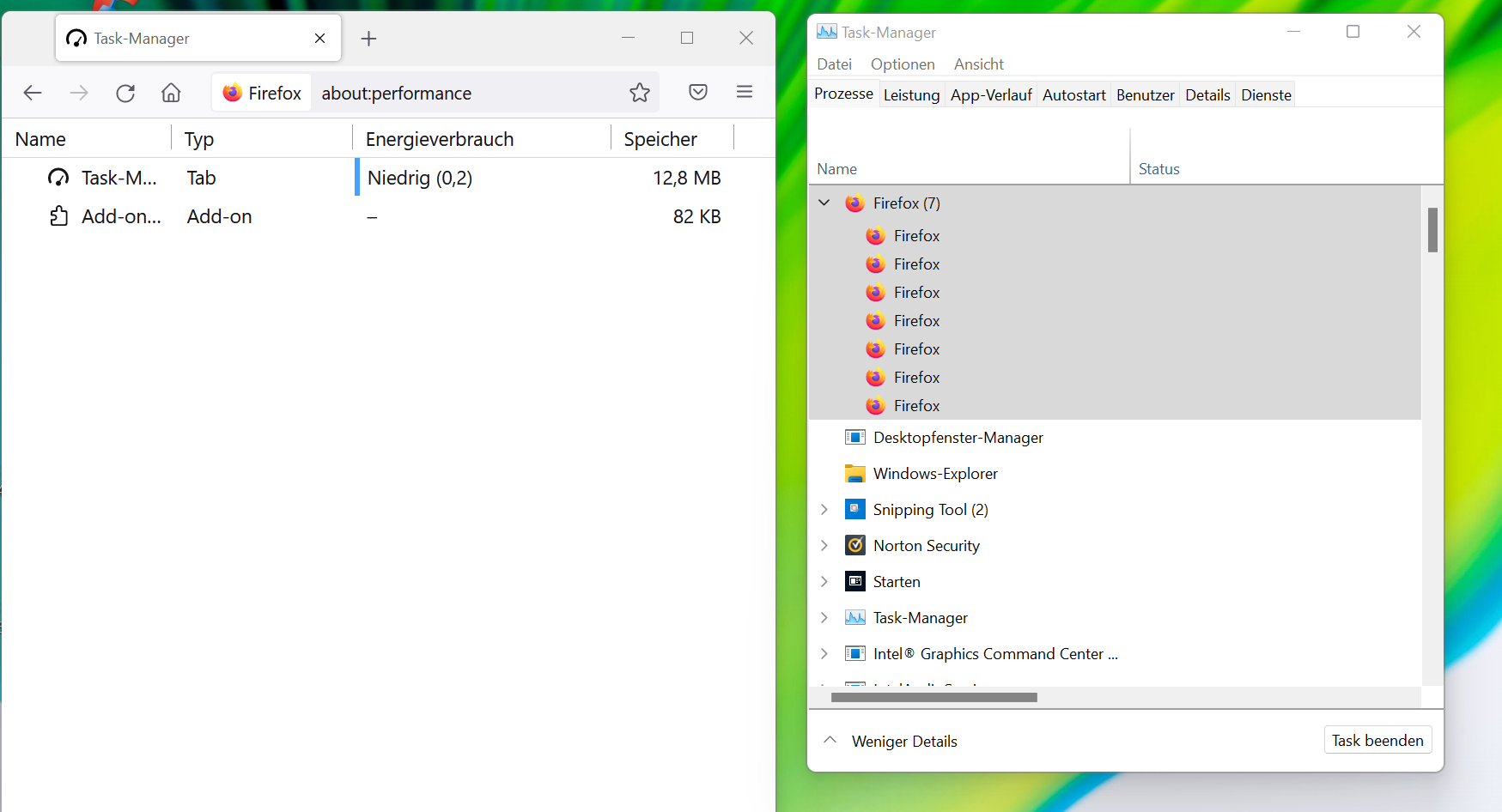Click the horizontal scrollbar in Task Manager
The width and height of the screenshot is (1502, 812).
[x=933, y=697]
